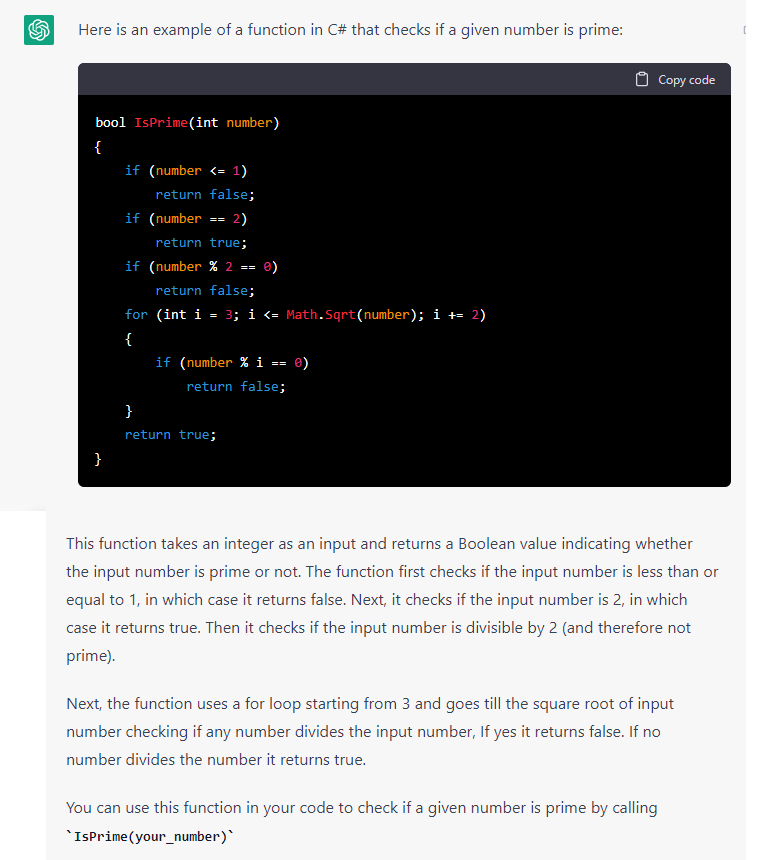Click the clipboard icon in code header

[642, 80]
